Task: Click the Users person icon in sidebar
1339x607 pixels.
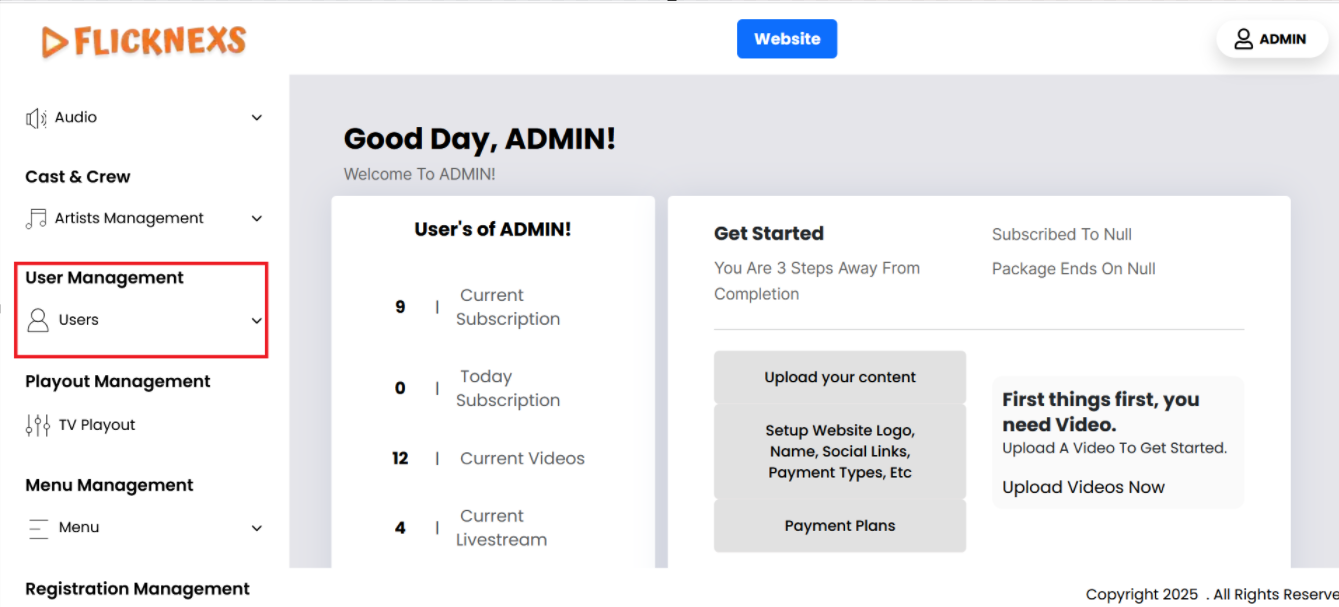Action: (38, 320)
